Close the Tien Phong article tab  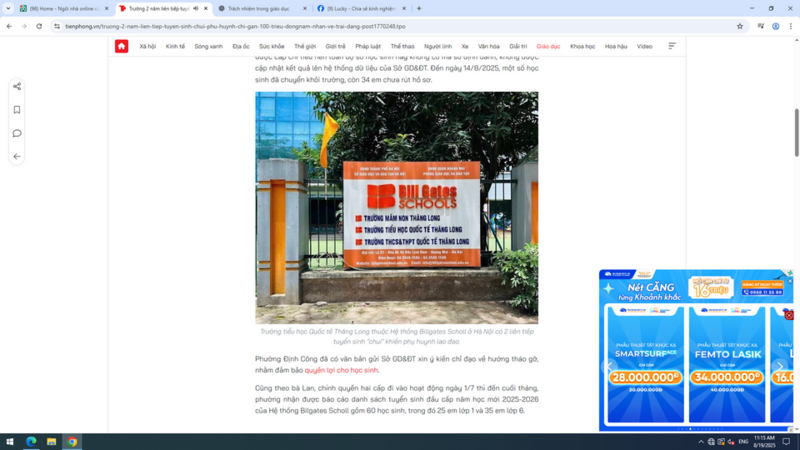pos(206,9)
